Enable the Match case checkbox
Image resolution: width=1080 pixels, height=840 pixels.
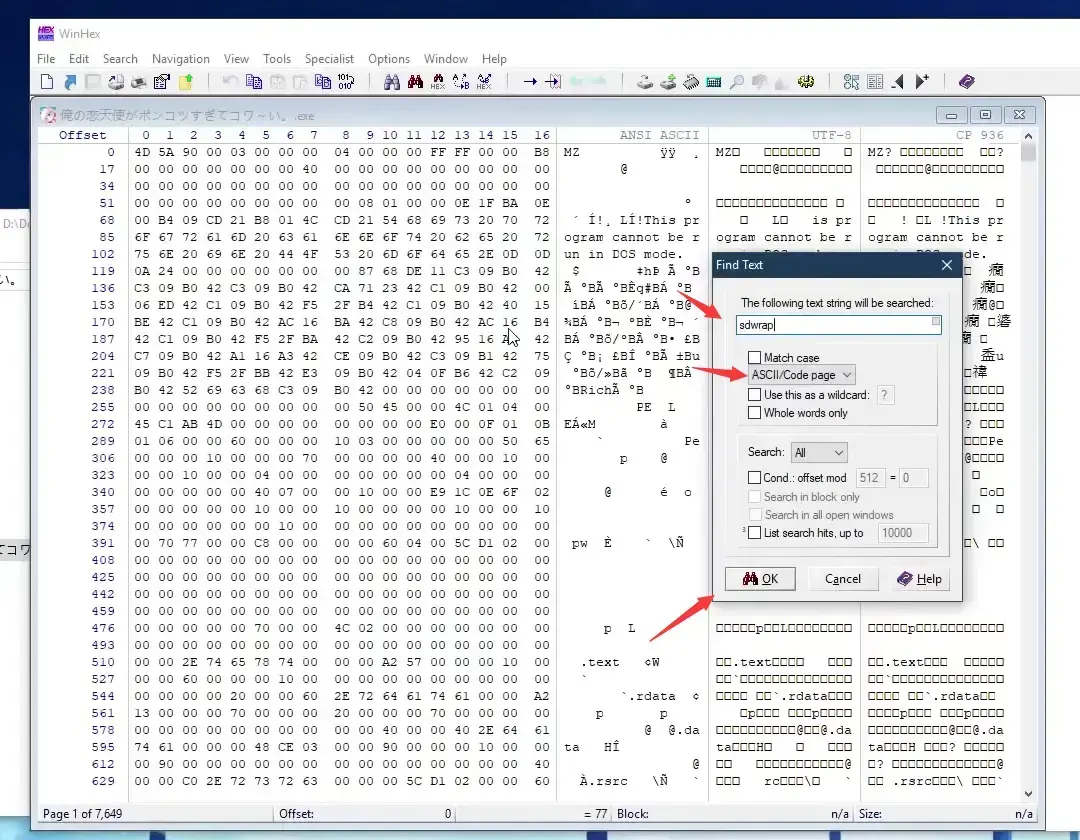point(754,357)
